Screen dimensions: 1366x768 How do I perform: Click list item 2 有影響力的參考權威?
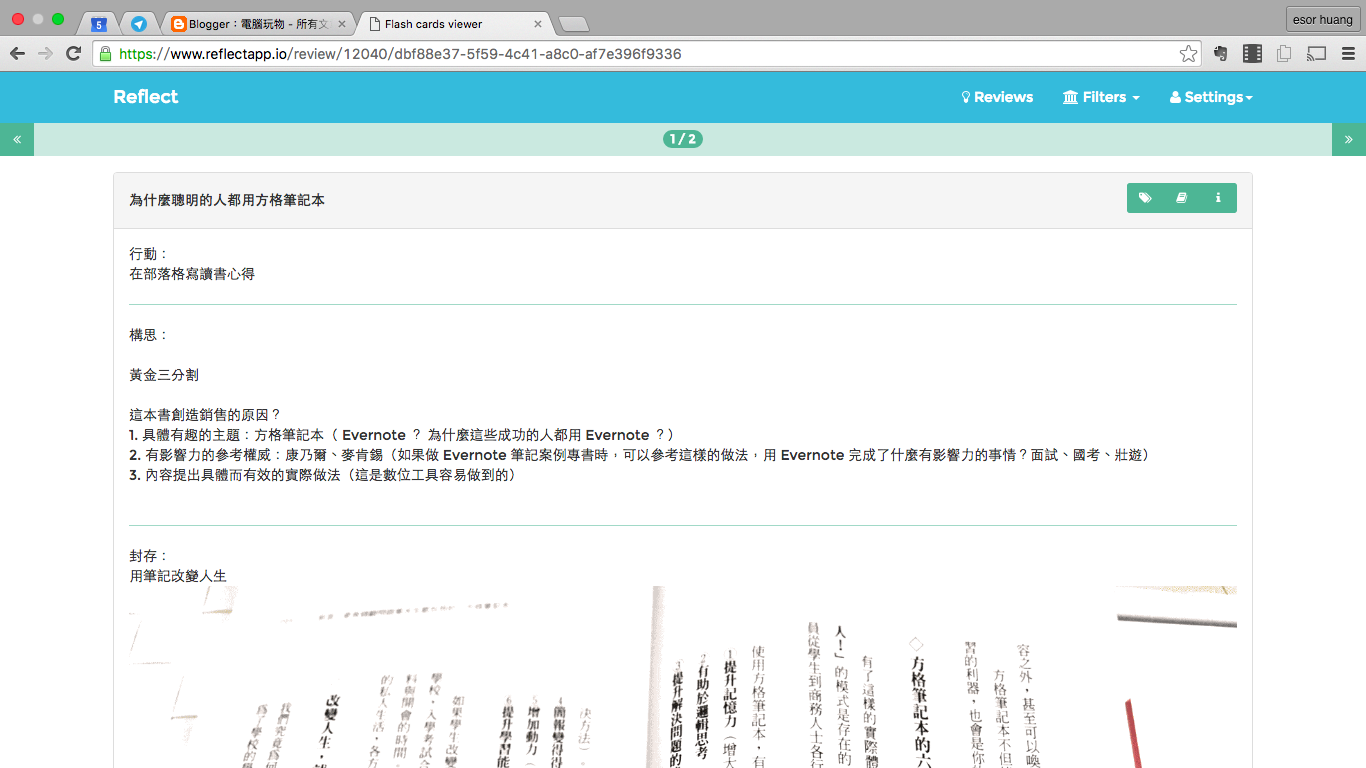click(x=640, y=455)
